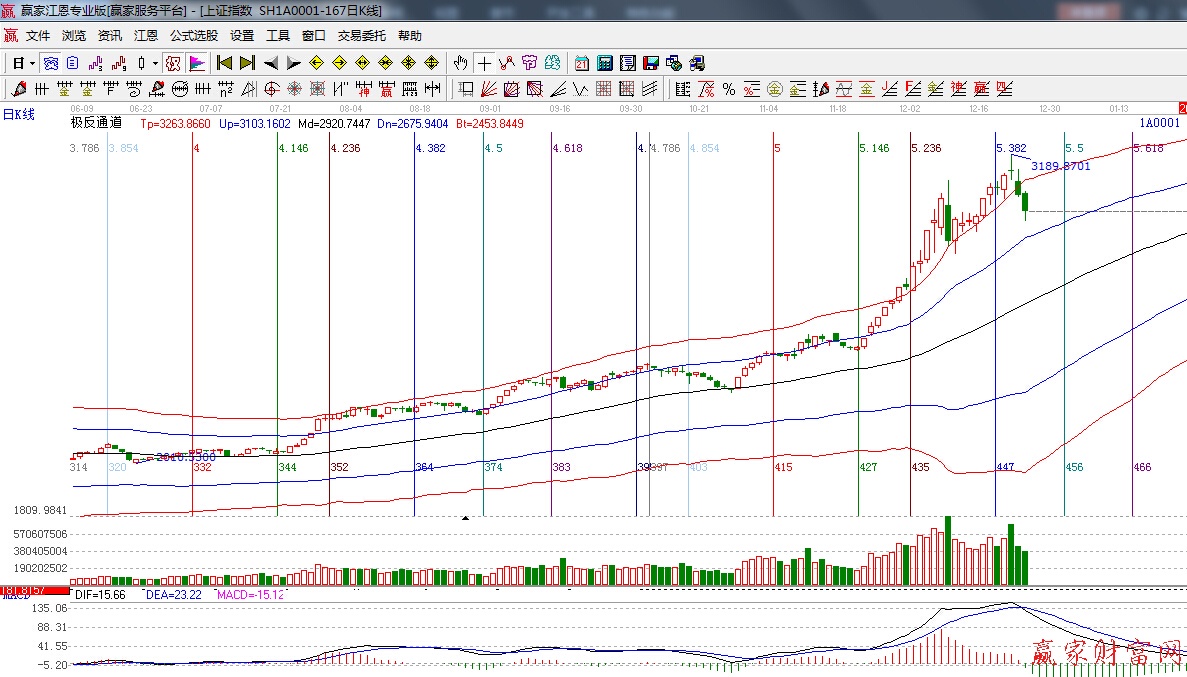The width and height of the screenshot is (1187, 677).
Task: Click the 极反通道 indicator name
Action: (96, 123)
